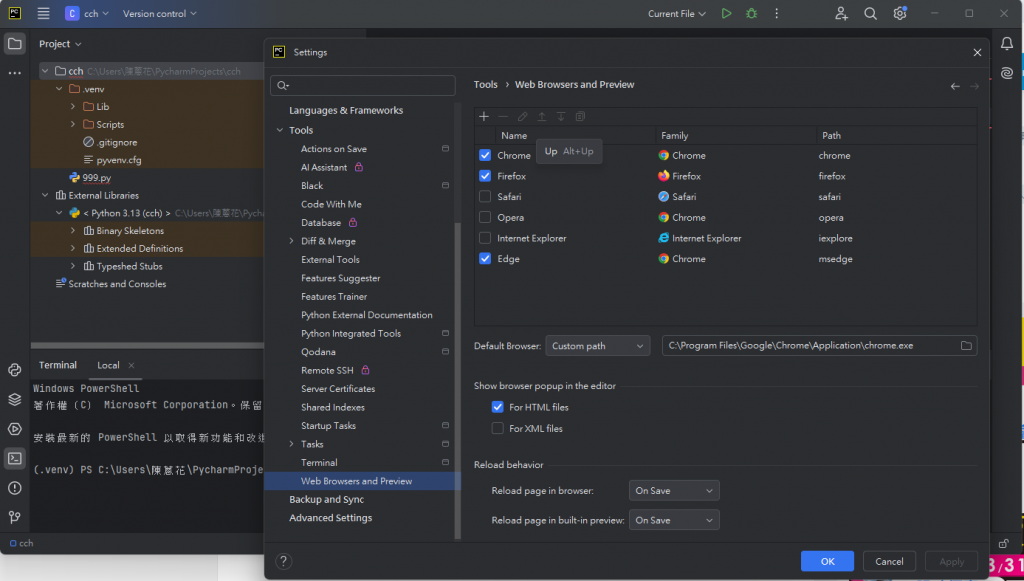This screenshot has height=581, width=1024.
Task: Open the Version Control git icon
Action: pos(14,517)
